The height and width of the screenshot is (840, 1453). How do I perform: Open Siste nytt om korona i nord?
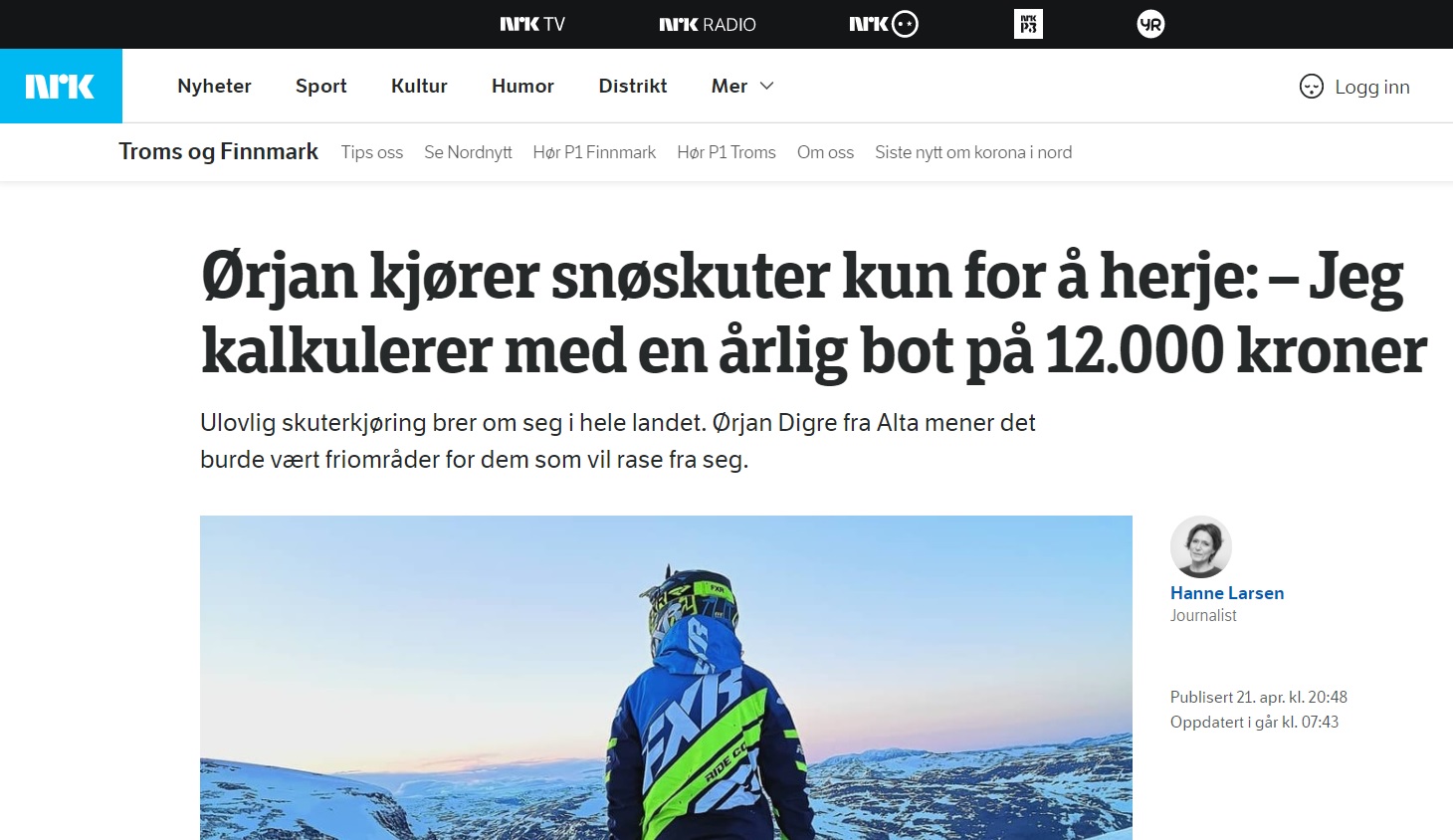[x=973, y=152]
